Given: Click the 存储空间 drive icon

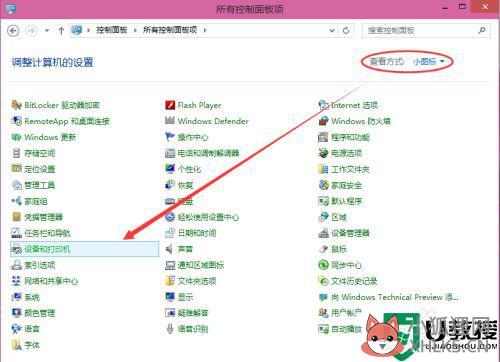Looking at the screenshot, I should (17, 153).
